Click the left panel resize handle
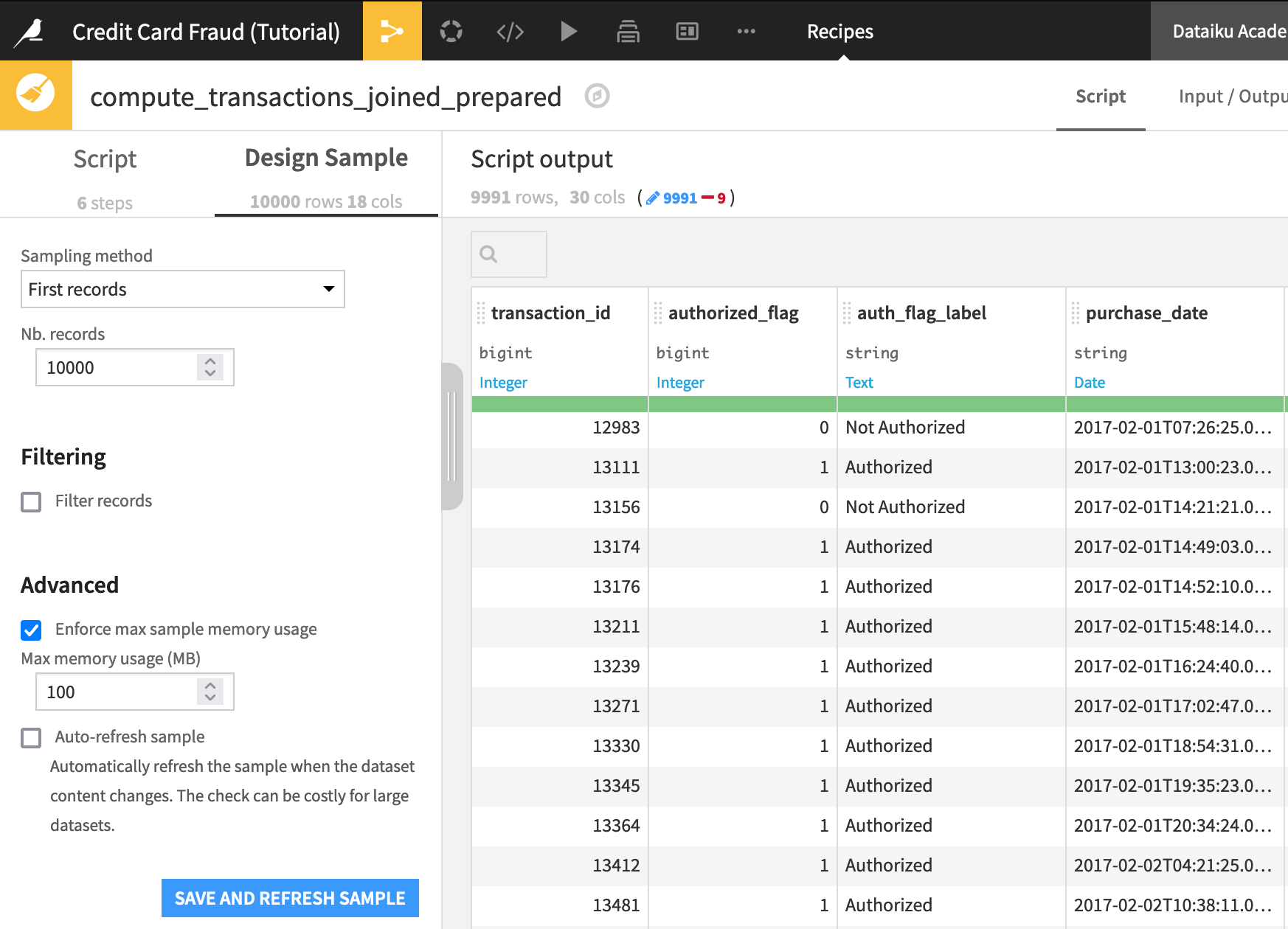The image size is (1288, 929). (x=452, y=436)
